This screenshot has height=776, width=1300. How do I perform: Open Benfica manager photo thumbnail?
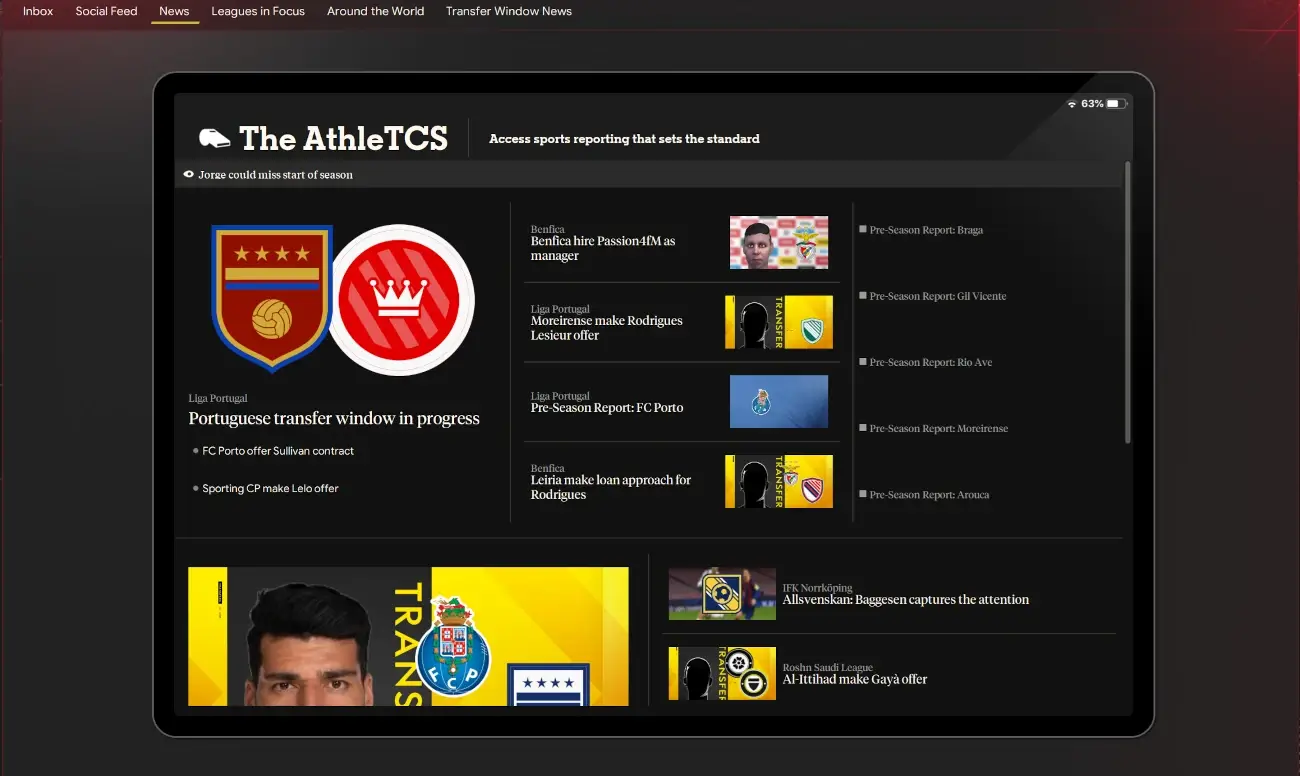779,242
